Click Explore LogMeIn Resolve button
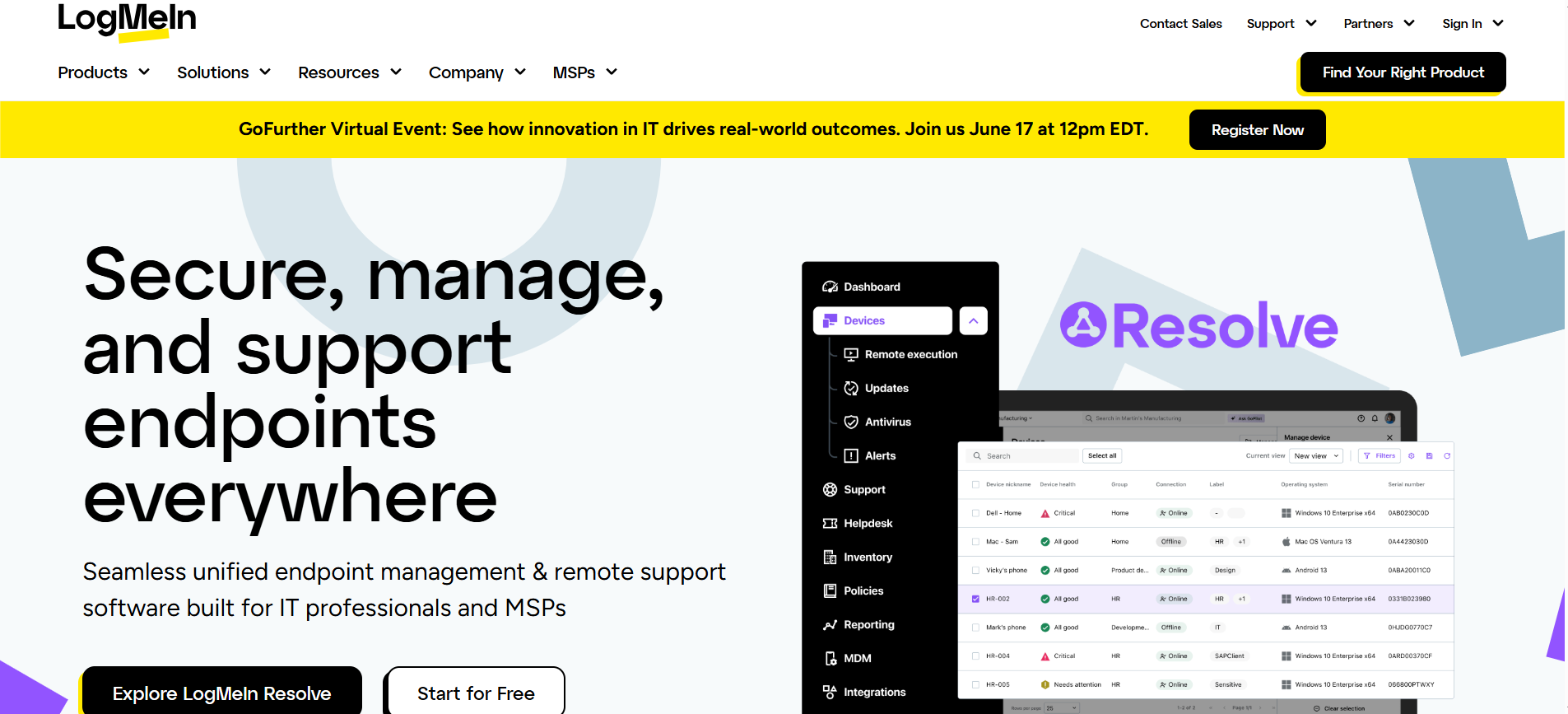Image resolution: width=1568 pixels, height=714 pixels. click(x=221, y=690)
